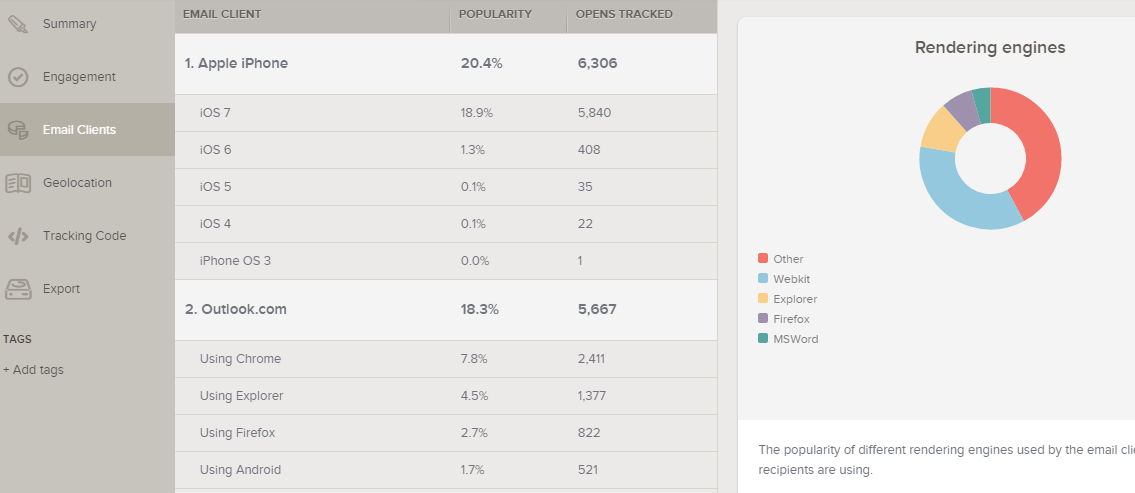Viewport: 1135px width, 493px height.
Task: Click the Geolocation map icon
Action: [x=17, y=182]
